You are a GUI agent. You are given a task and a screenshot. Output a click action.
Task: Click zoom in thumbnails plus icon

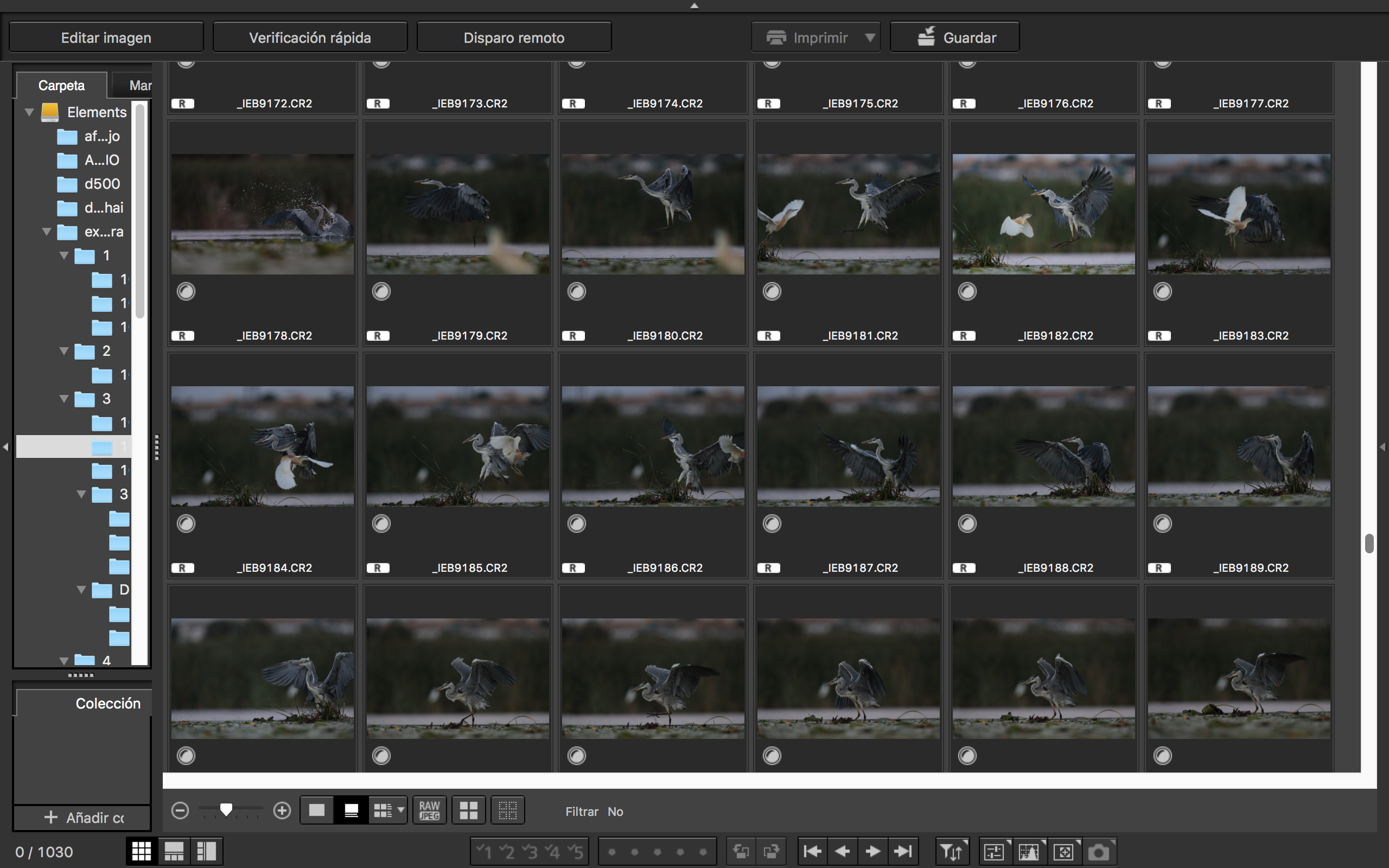point(282,810)
